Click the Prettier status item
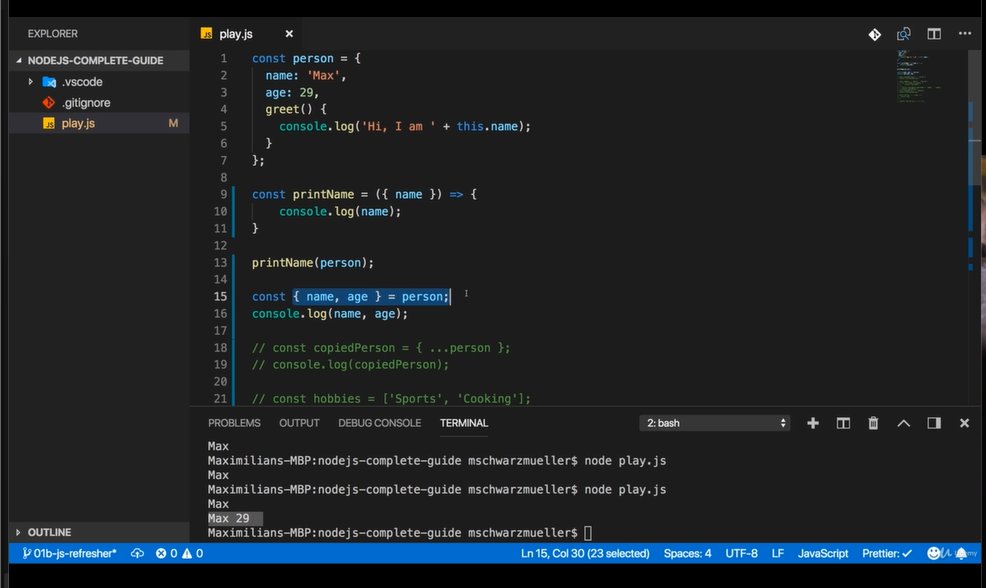Viewport: 986px width, 588px height. pyautogui.click(x=887, y=553)
